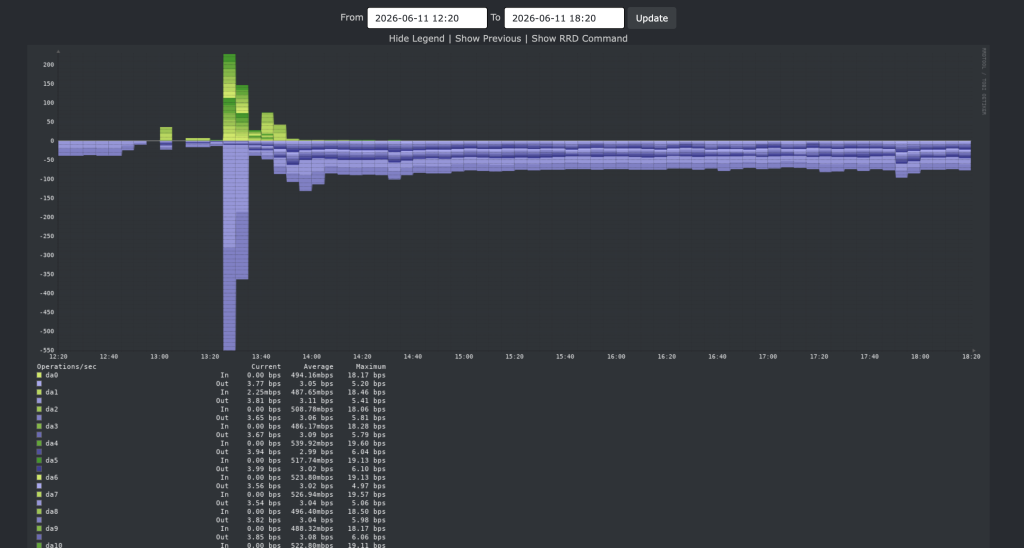The height and width of the screenshot is (548, 1024).
Task: Click the Update button
Action: pyautogui.click(x=652, y=18)
